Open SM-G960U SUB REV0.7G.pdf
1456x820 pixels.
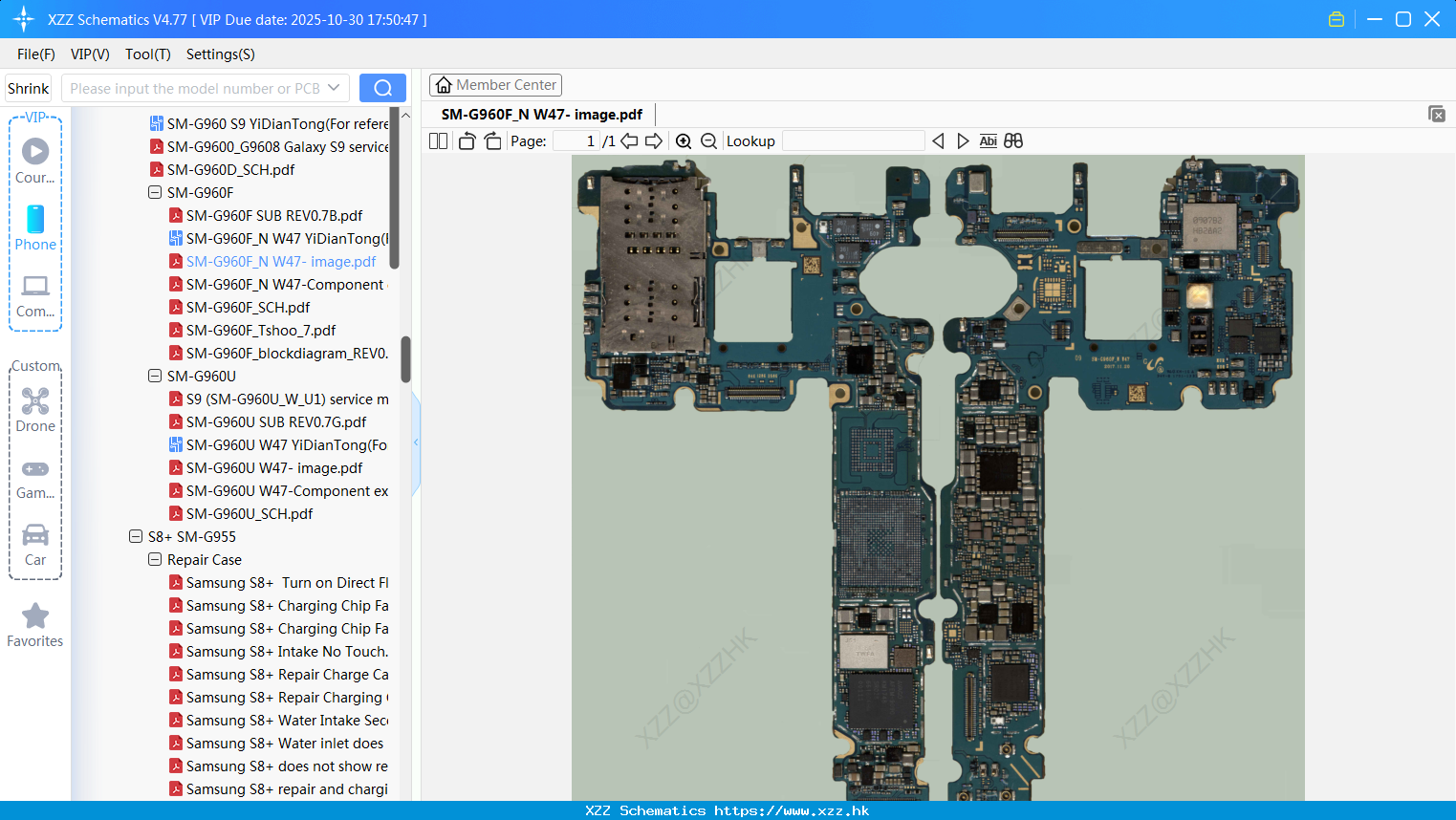[276, 421]
